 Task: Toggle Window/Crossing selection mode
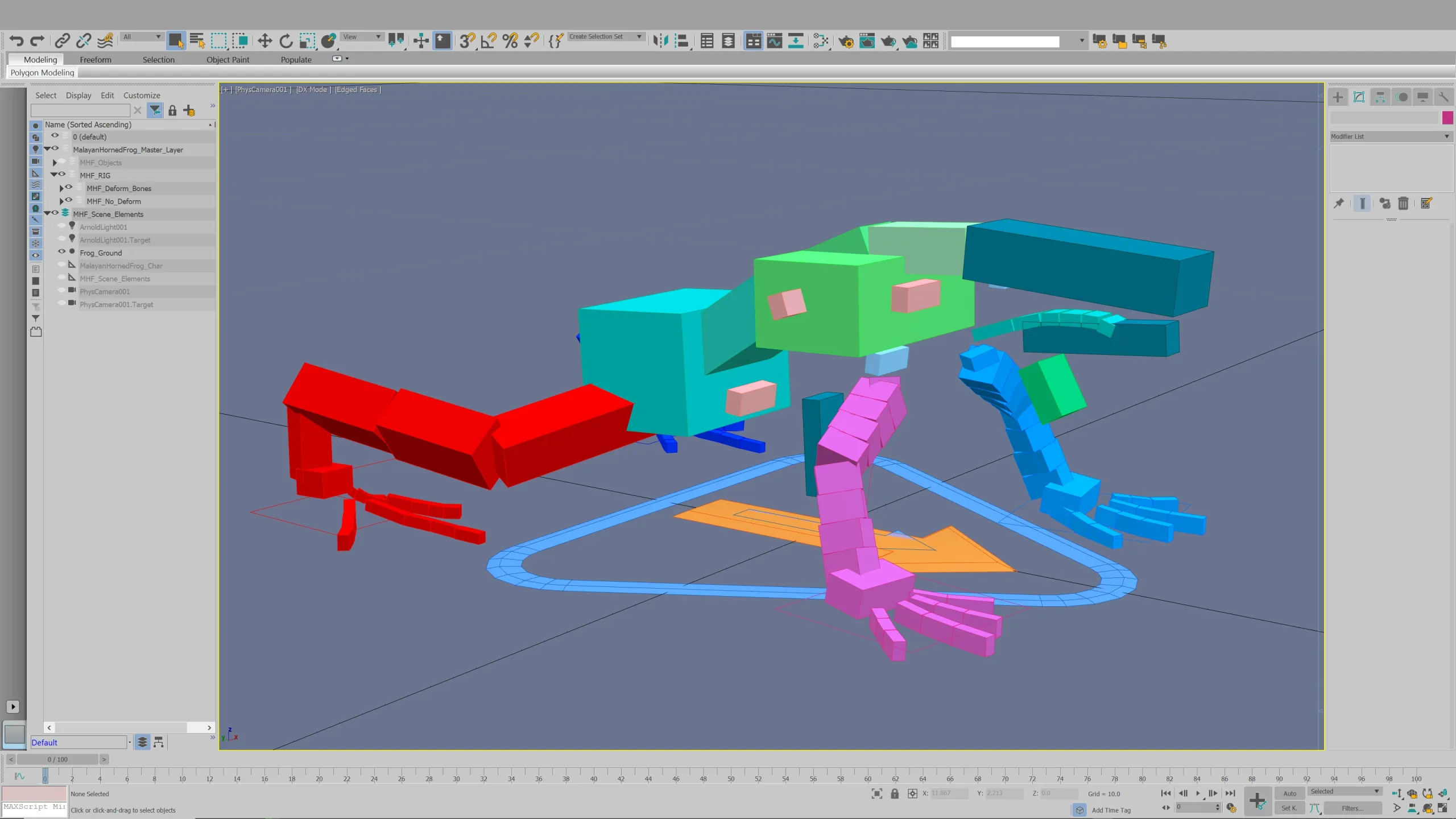240,40
